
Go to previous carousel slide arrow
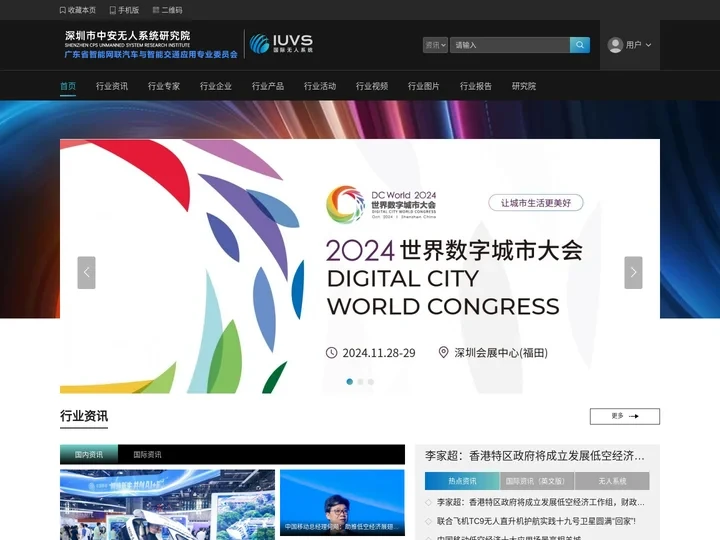click(x=87, y=272)
